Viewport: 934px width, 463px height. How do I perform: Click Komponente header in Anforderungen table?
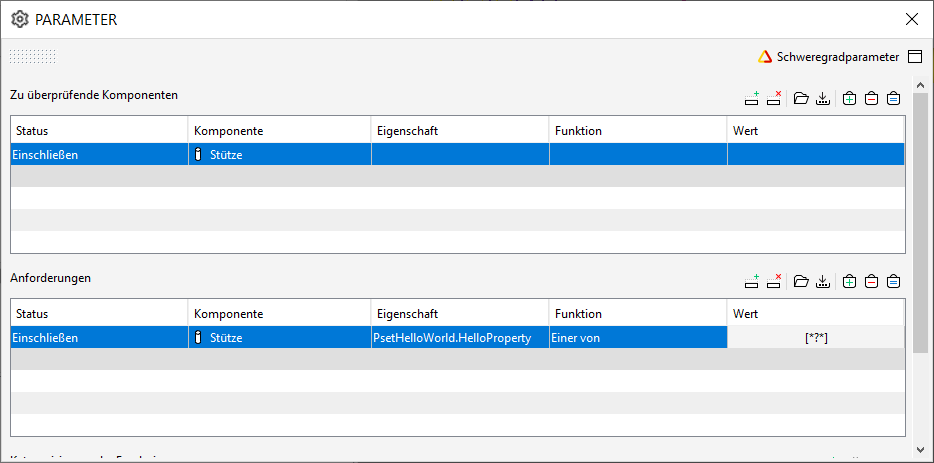click(x=280, y=313)
